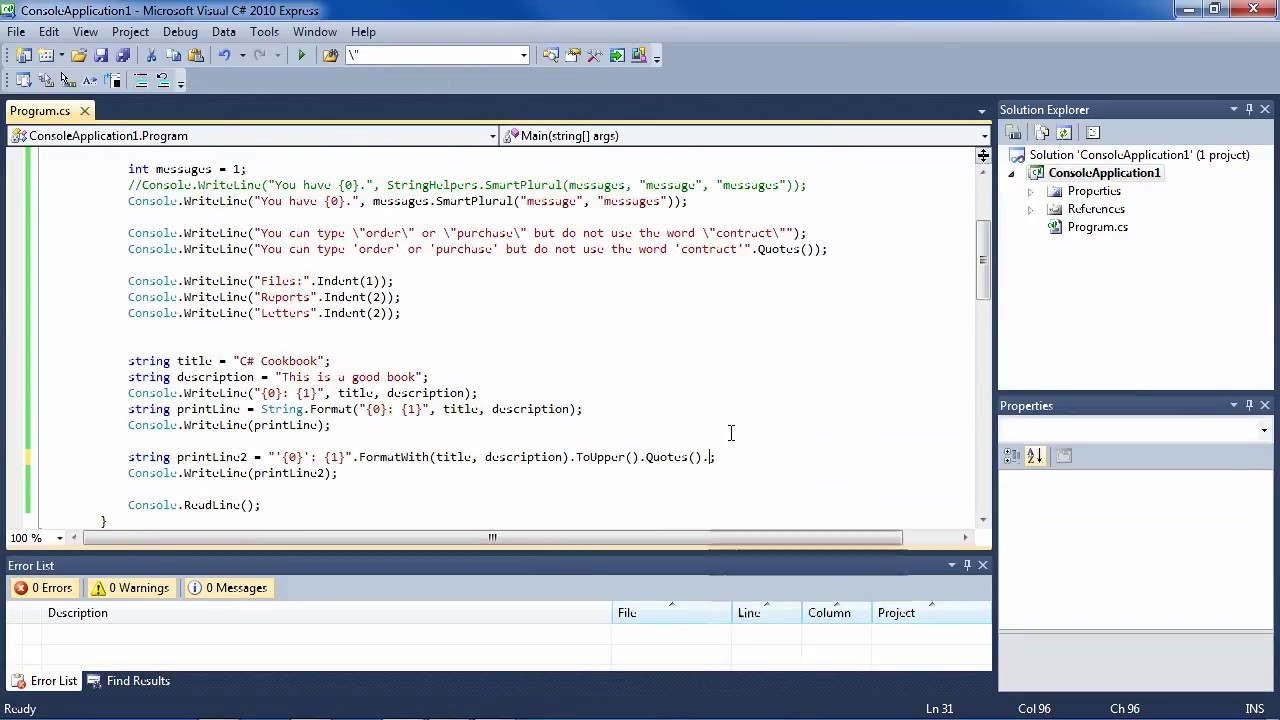Viewport: 1280px width, 720px height.
Task: Click the Save floppy disk icon
Action: tap(101, 56)
